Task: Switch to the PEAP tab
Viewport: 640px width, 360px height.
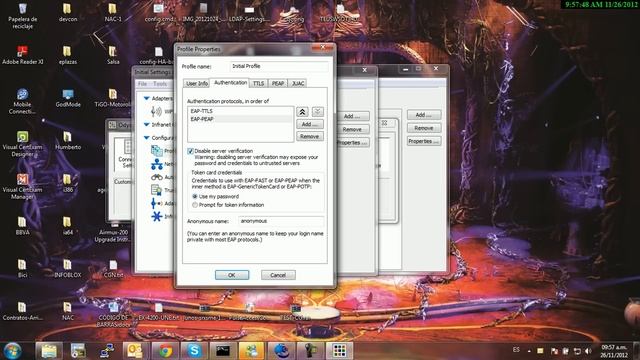Action: coord(278,83)
